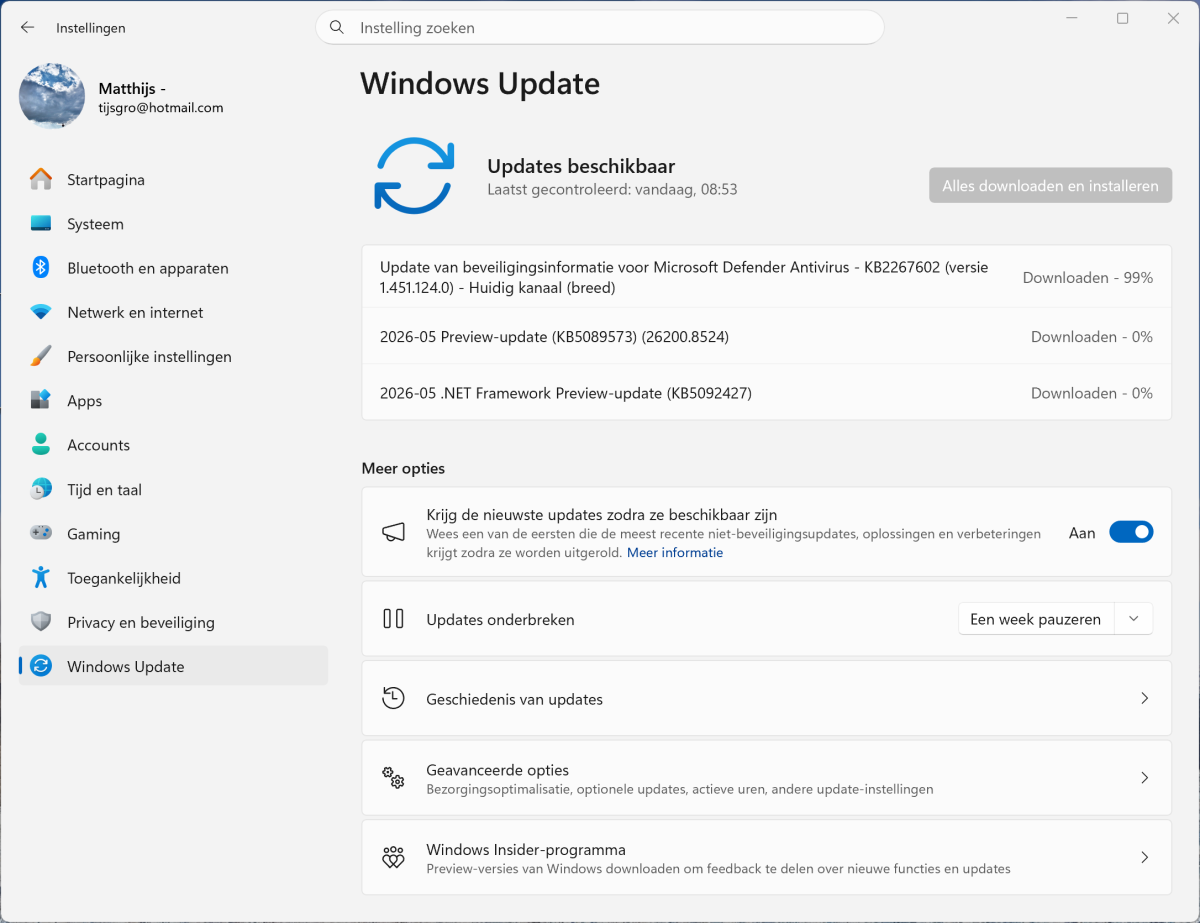Open the Een week pauzeren dropdown arrow

(1133, 619)
